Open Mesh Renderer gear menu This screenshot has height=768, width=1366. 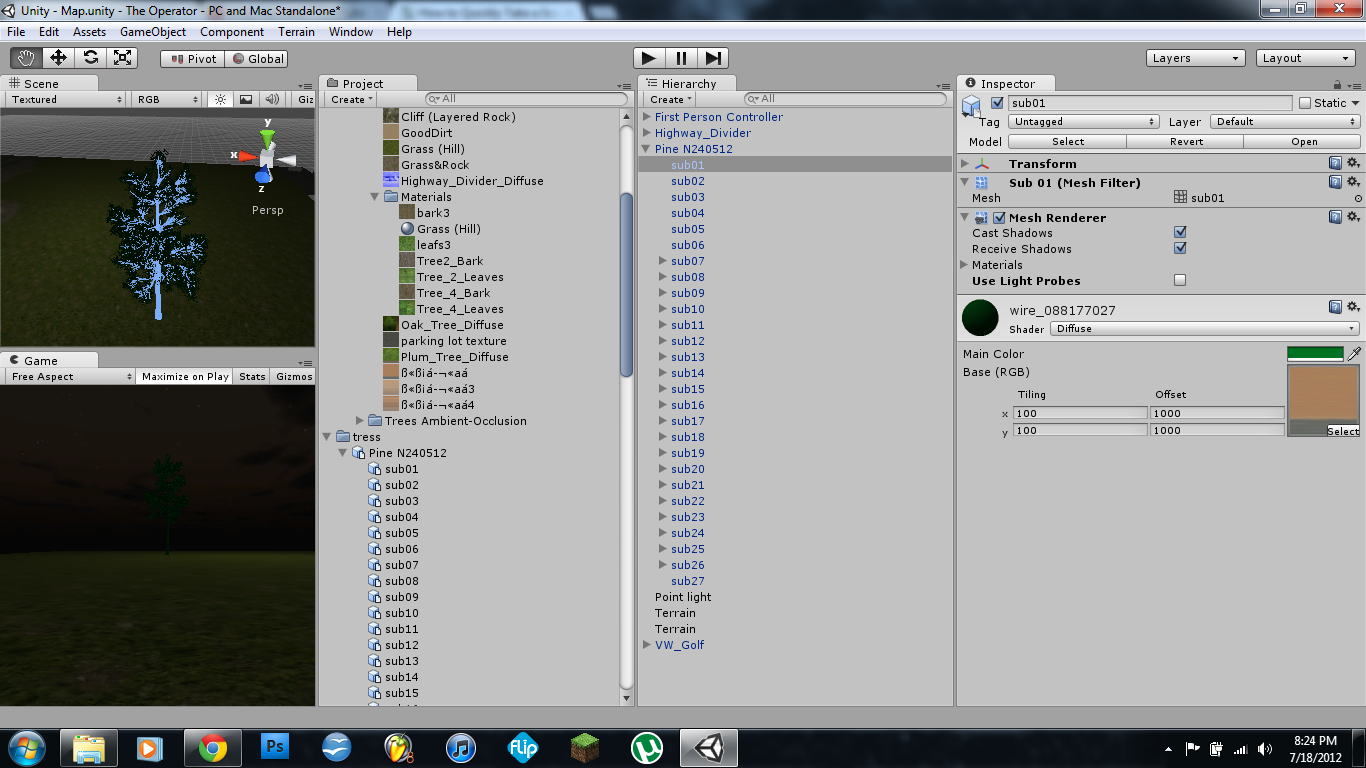click(x=1353, y=217)
